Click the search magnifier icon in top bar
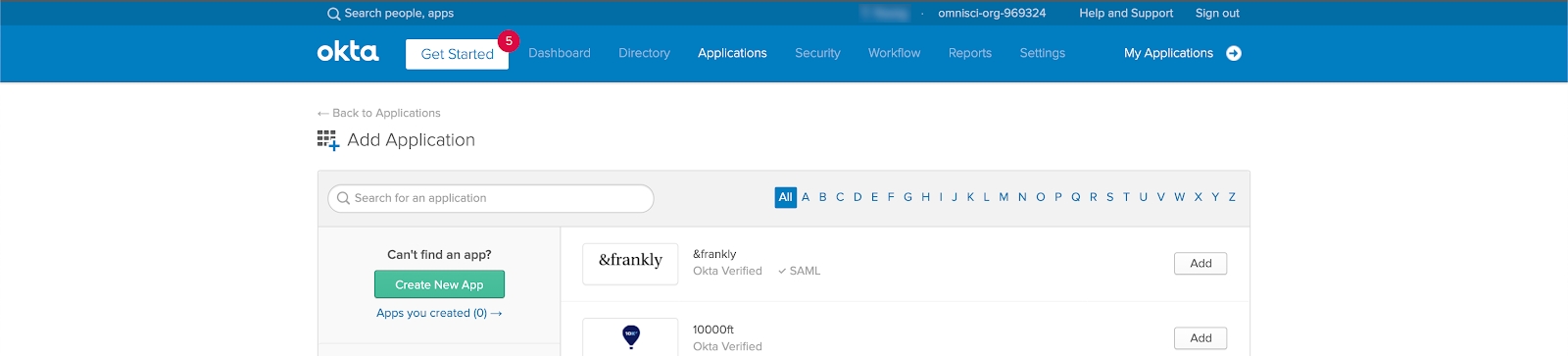Screen dimensions: 1568x356 (x=333, y=14)
